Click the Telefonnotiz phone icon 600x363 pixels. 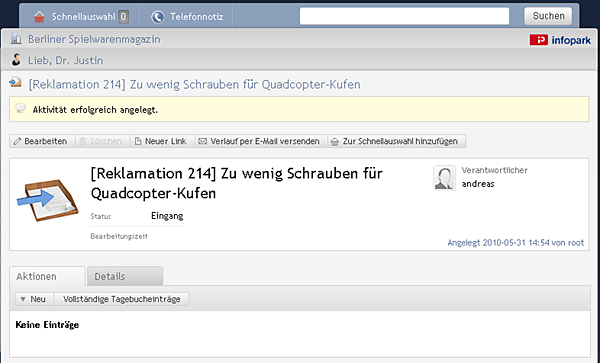(157, 17)
